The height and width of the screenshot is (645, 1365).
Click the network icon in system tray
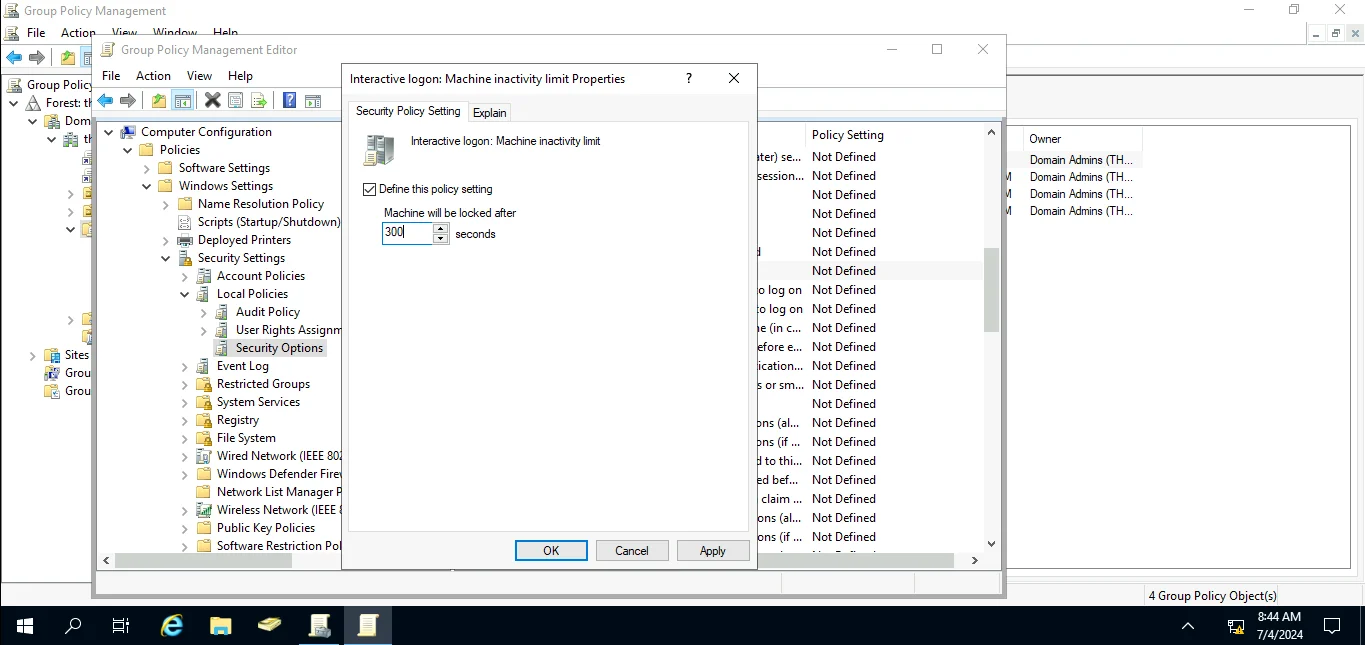pyautogui.click(x=1236, y=627)
